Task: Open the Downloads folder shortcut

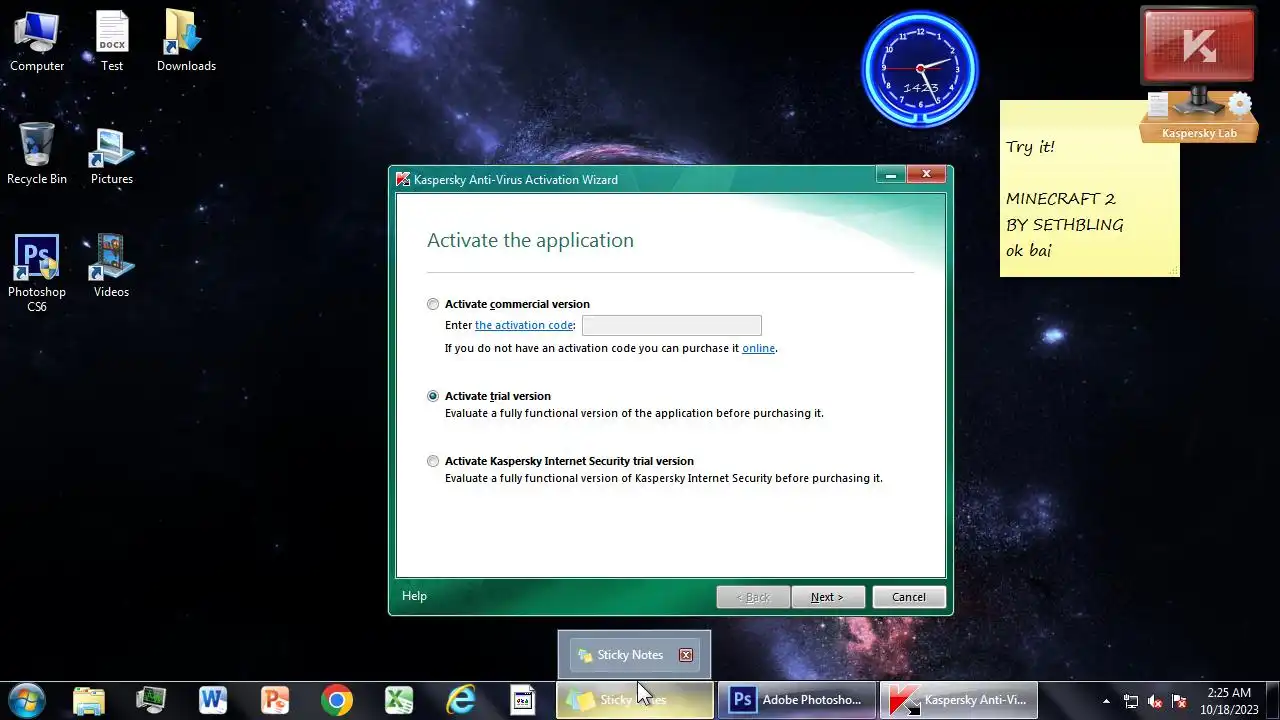Action: pyautogui.click(x=186, y=42)
